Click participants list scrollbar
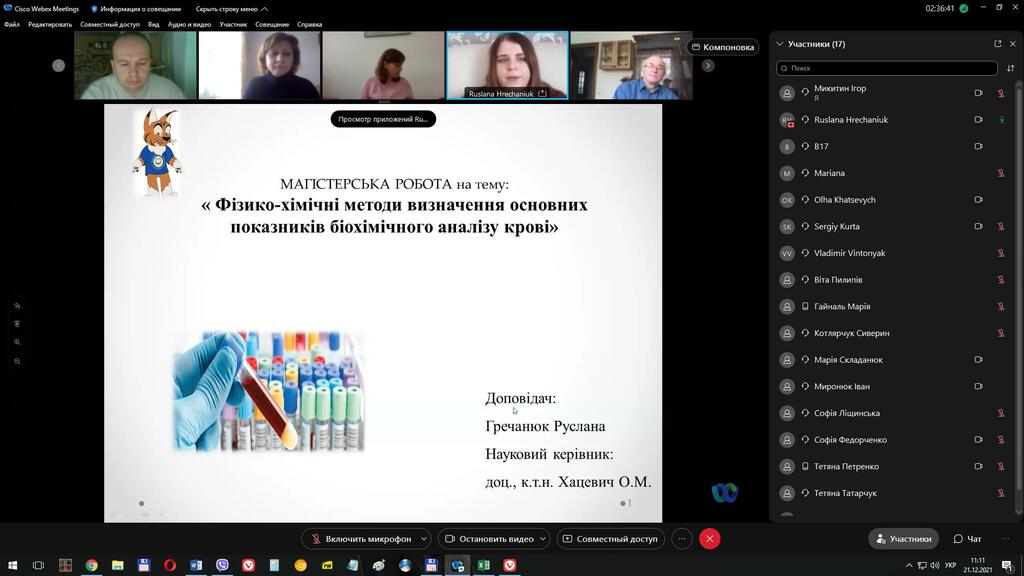This screenshot has width=1024, height=576. coord(1019,287)
